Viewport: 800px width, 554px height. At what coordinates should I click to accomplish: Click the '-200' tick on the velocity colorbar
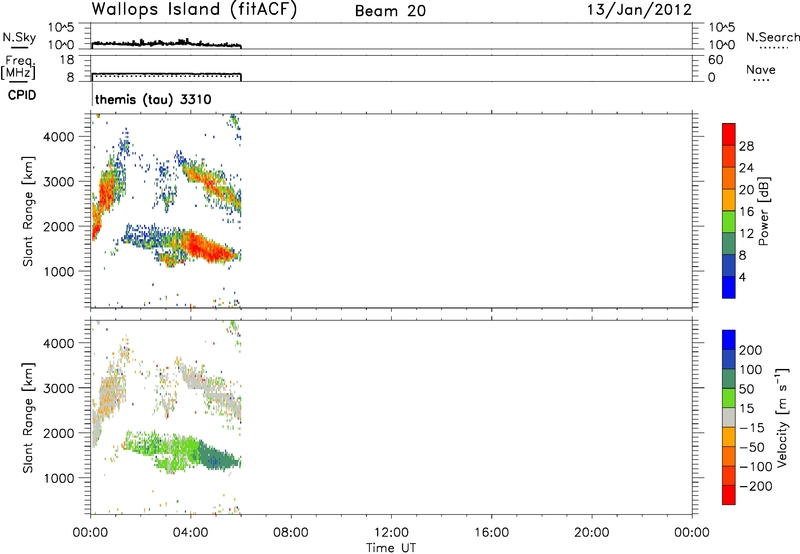click(x=756, y=486)
